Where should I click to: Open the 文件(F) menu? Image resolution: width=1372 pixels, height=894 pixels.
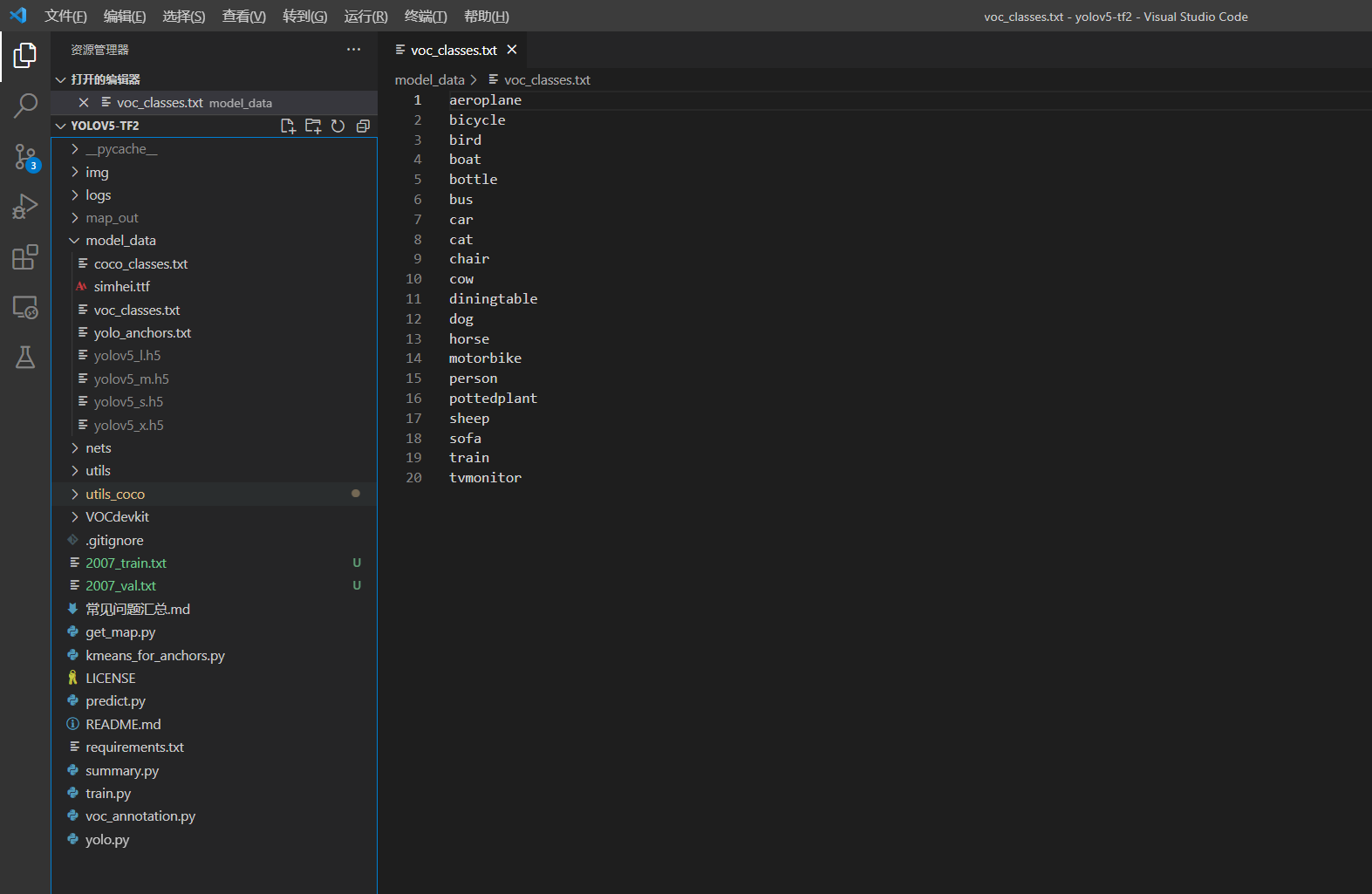[x=66, y=16]
